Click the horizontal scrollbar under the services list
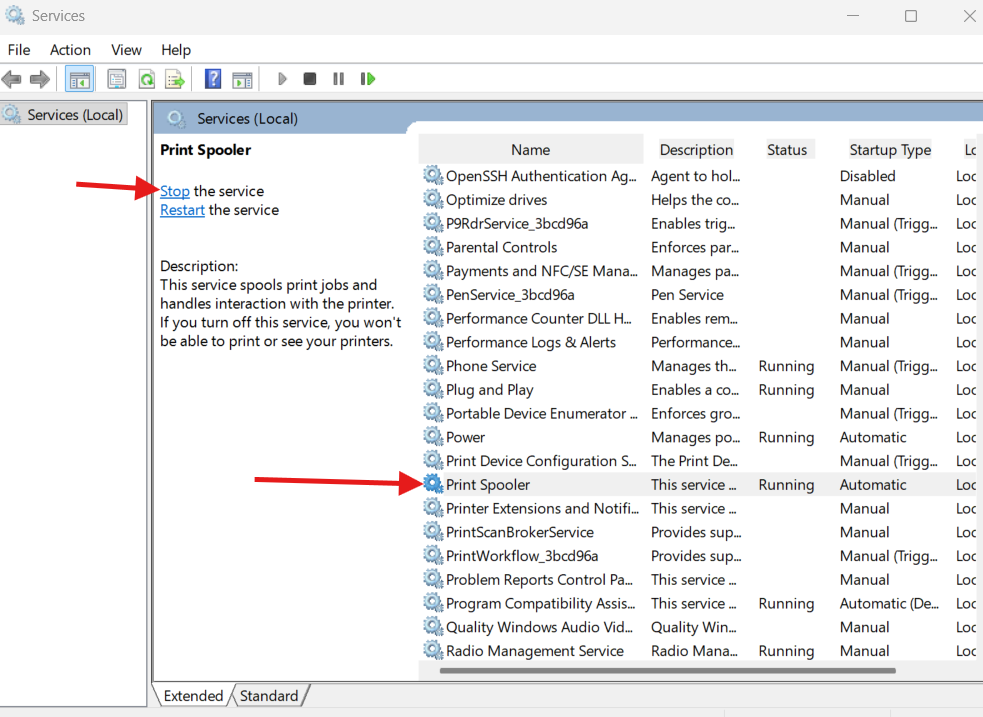This screenshot has width=983, height=717. [x=666, y=670]
